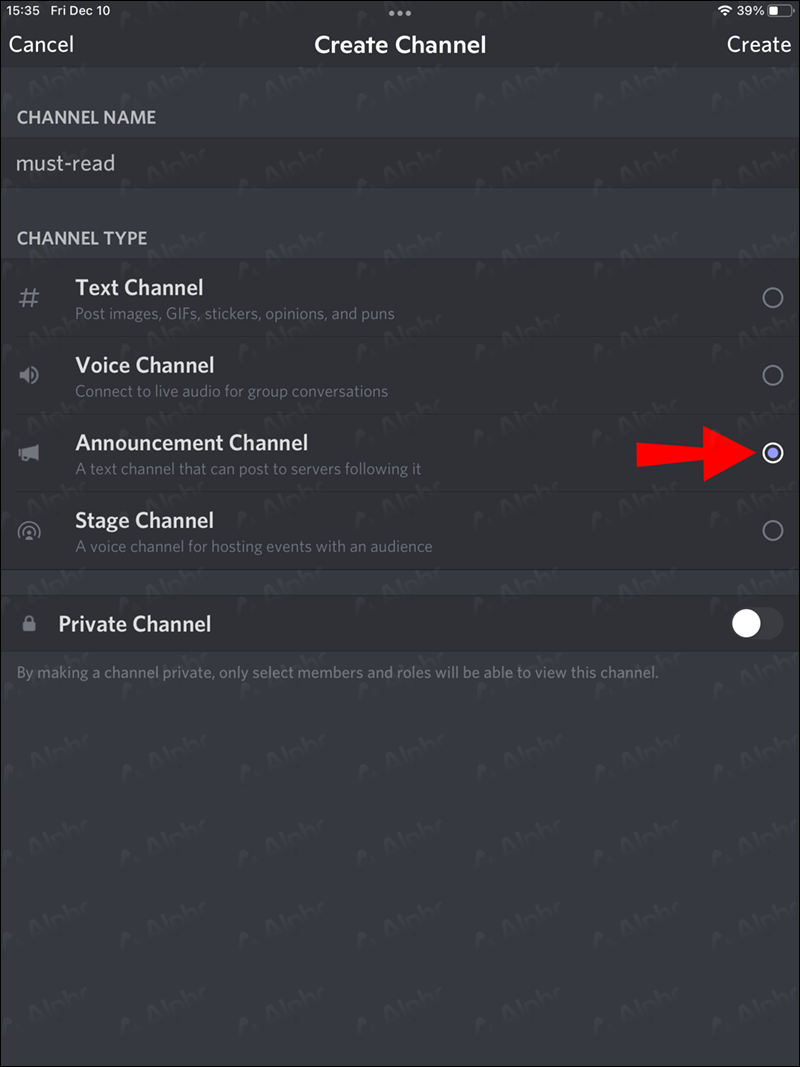Tap the battery indicator icon
This screenshot has height=1067, width=800.
(x=778, y=11)
